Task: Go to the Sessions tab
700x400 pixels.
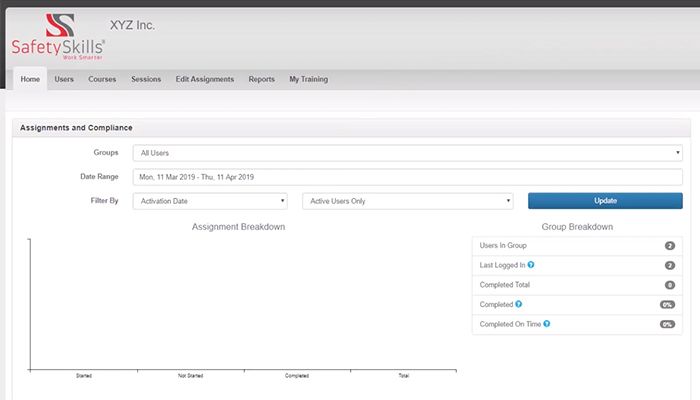Action: [146, 79]
